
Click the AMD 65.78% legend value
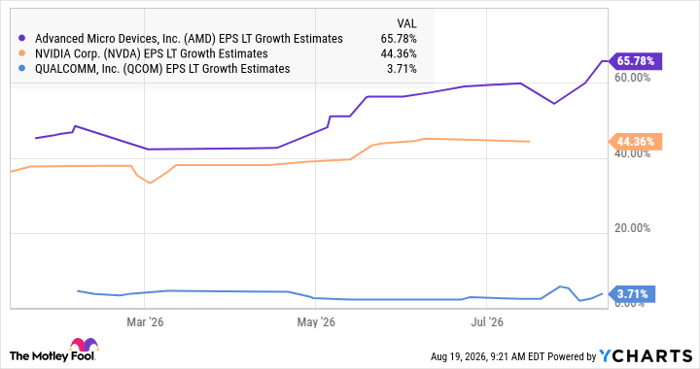(398, 39)
